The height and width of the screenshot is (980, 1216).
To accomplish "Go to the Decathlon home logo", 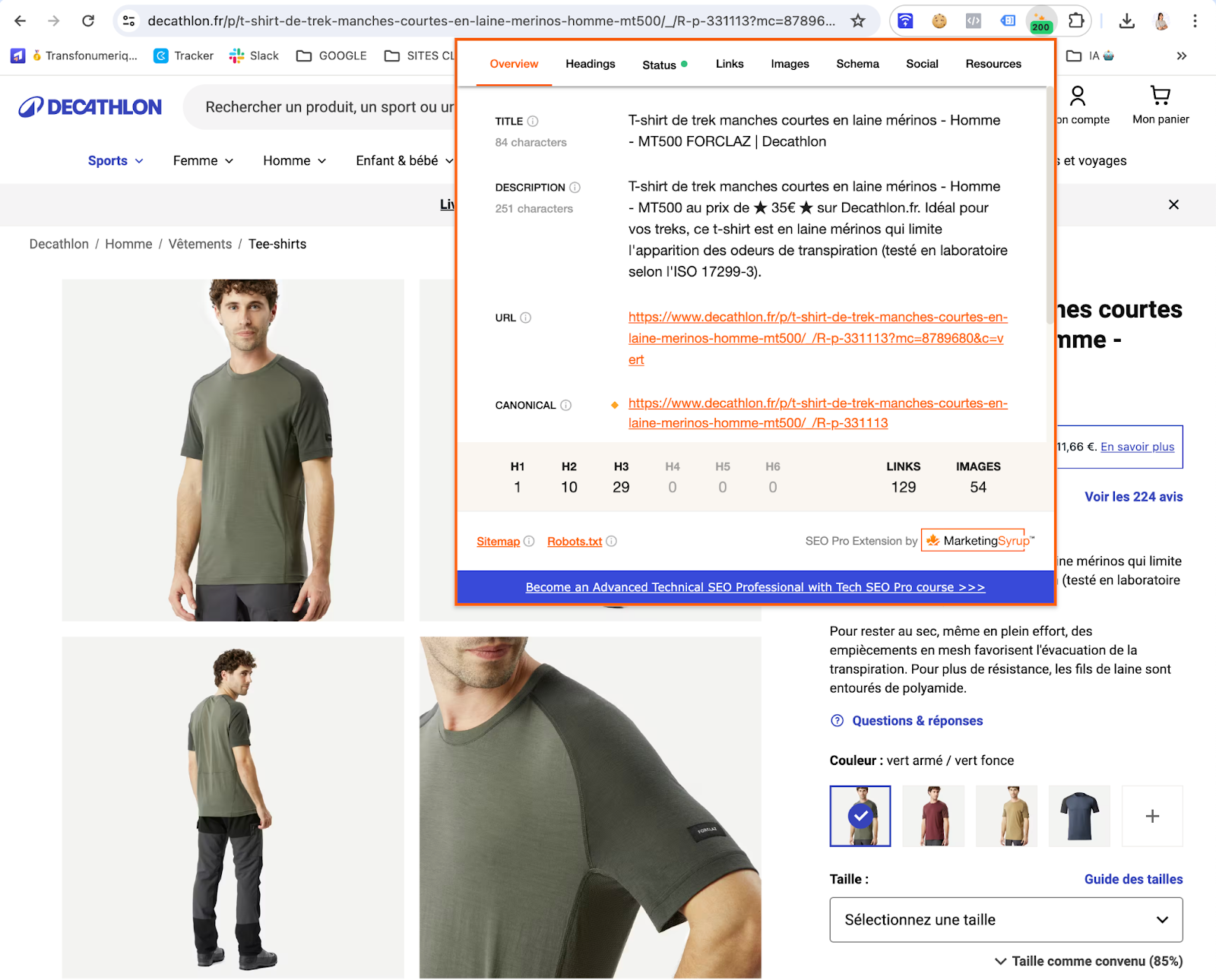I will coord(90,107).
